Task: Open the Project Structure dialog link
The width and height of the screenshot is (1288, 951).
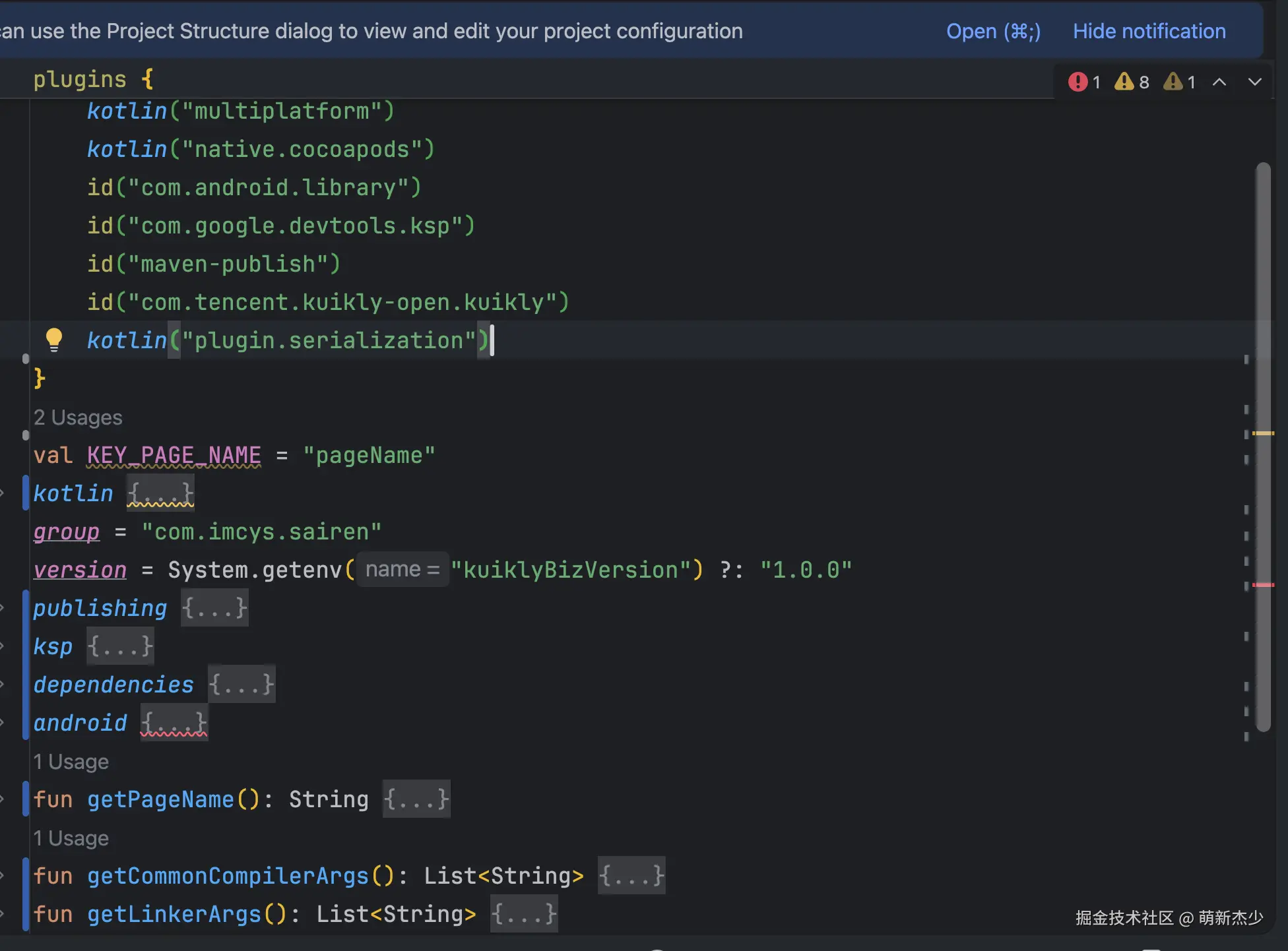Action: point(993,31)
